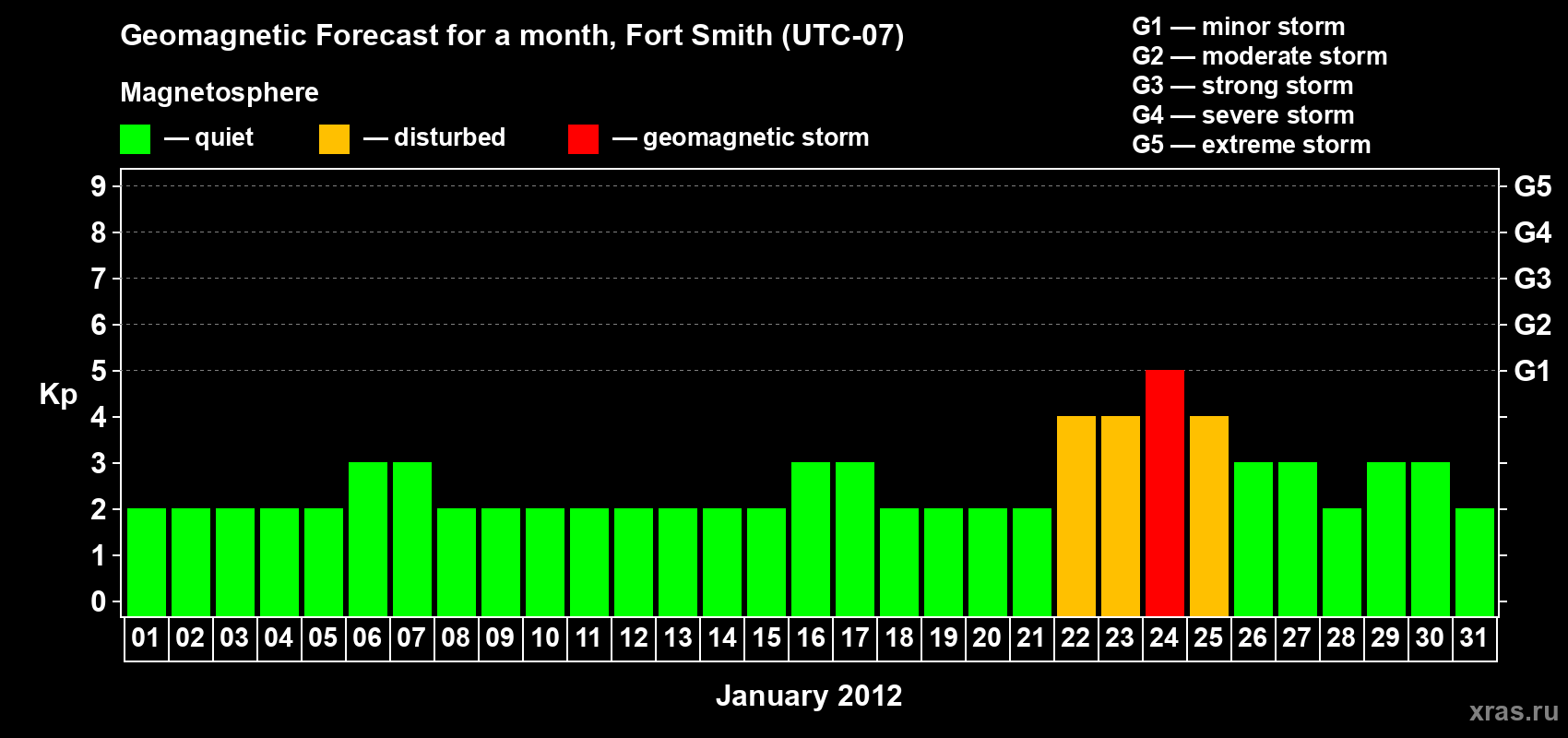
Task: Click the Kp value 9 on axis
Action: [x=99, y=186]
